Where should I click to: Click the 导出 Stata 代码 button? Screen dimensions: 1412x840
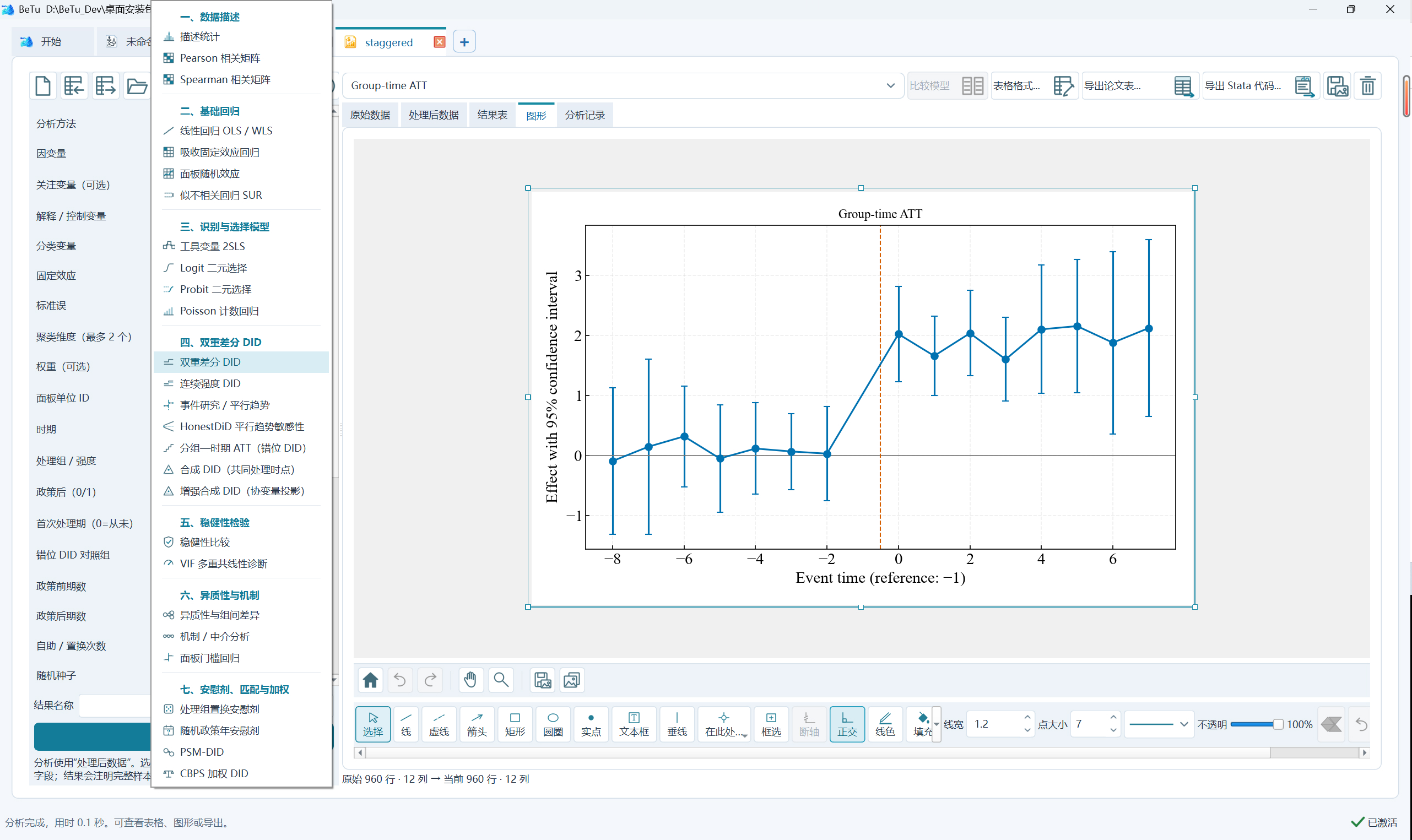(x=1260, y=86)
